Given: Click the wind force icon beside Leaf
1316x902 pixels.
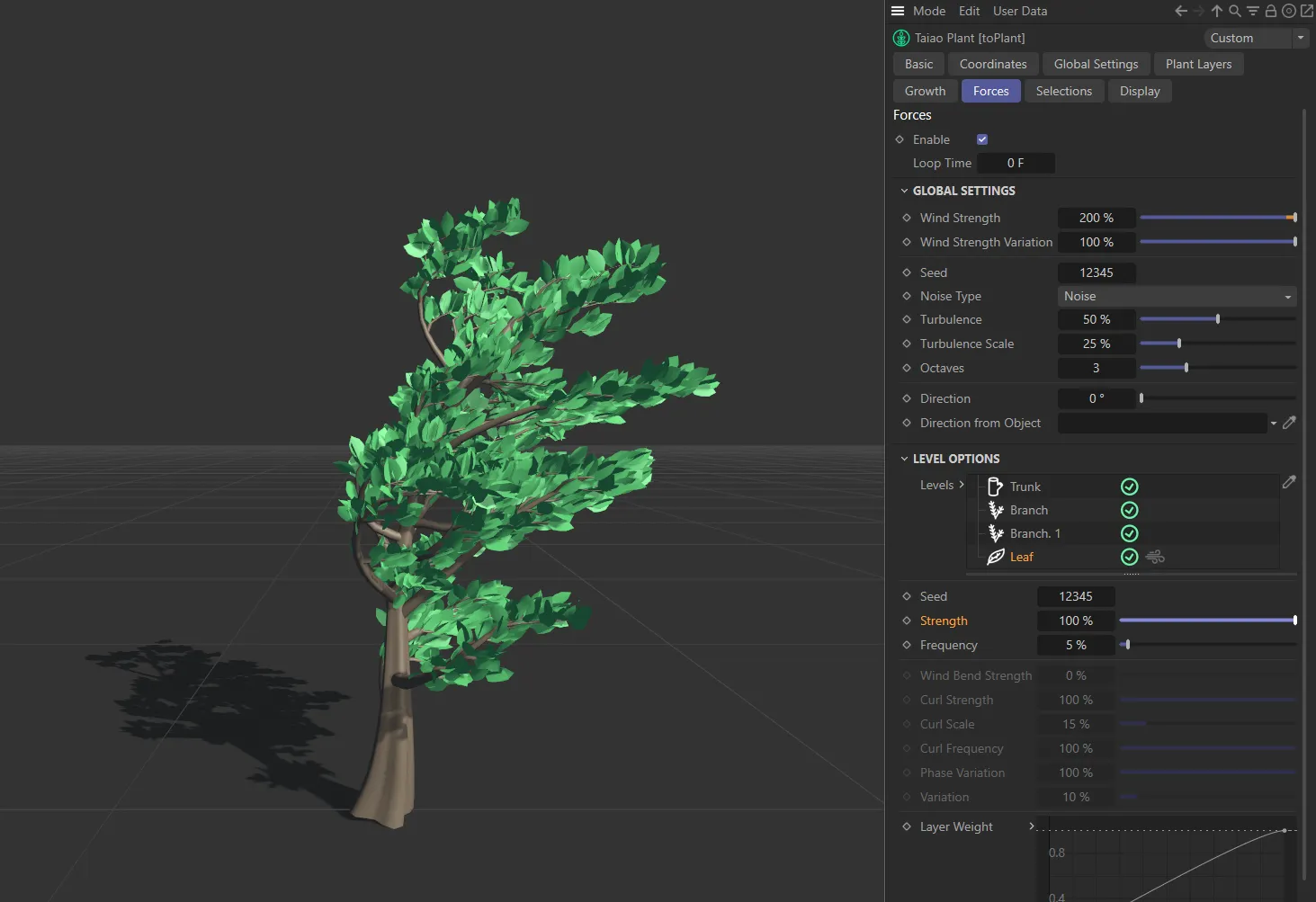Looking at the screenshot, I should 1155,557.
